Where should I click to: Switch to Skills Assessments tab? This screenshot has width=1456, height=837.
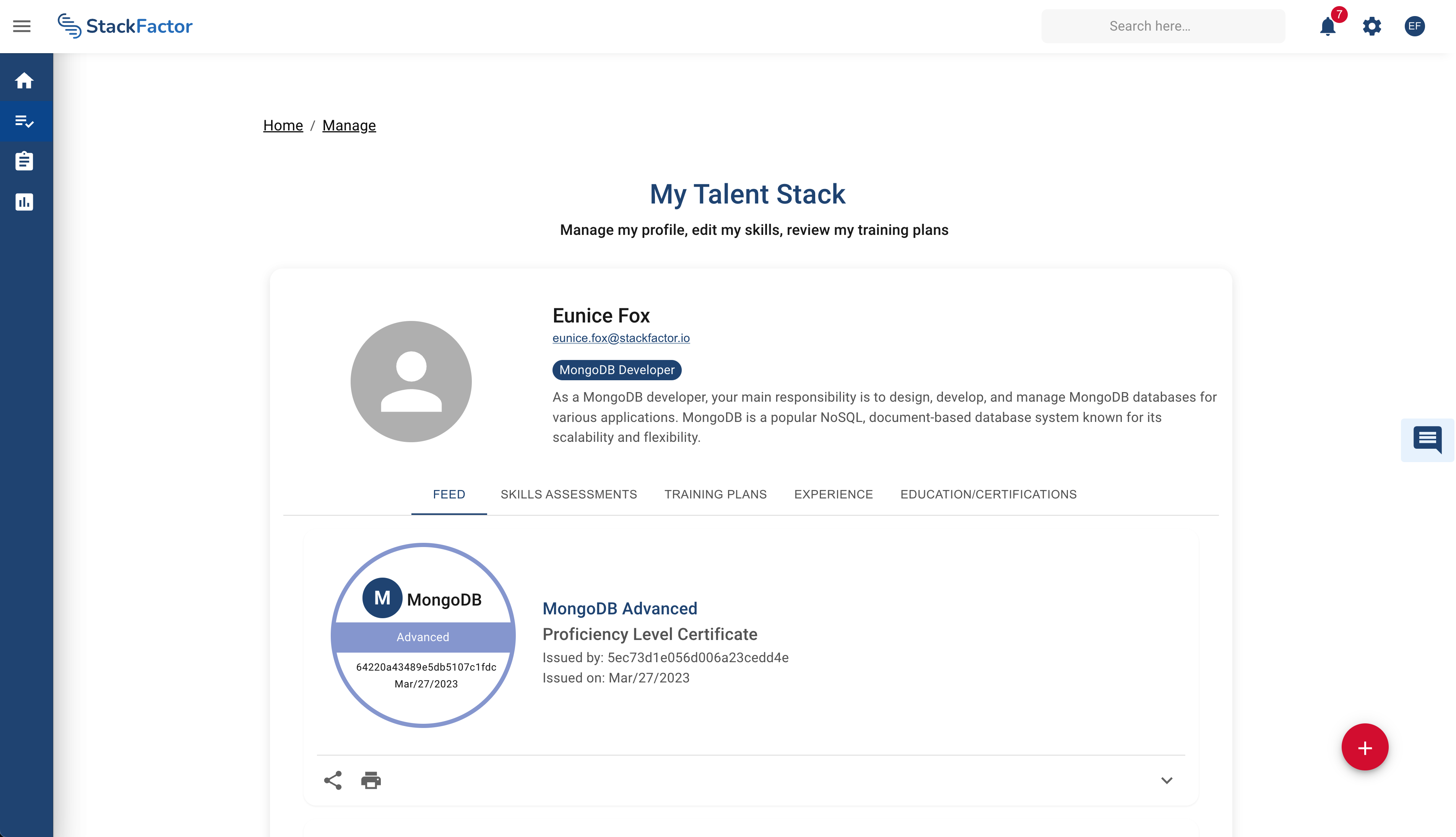tap(568, 494)
